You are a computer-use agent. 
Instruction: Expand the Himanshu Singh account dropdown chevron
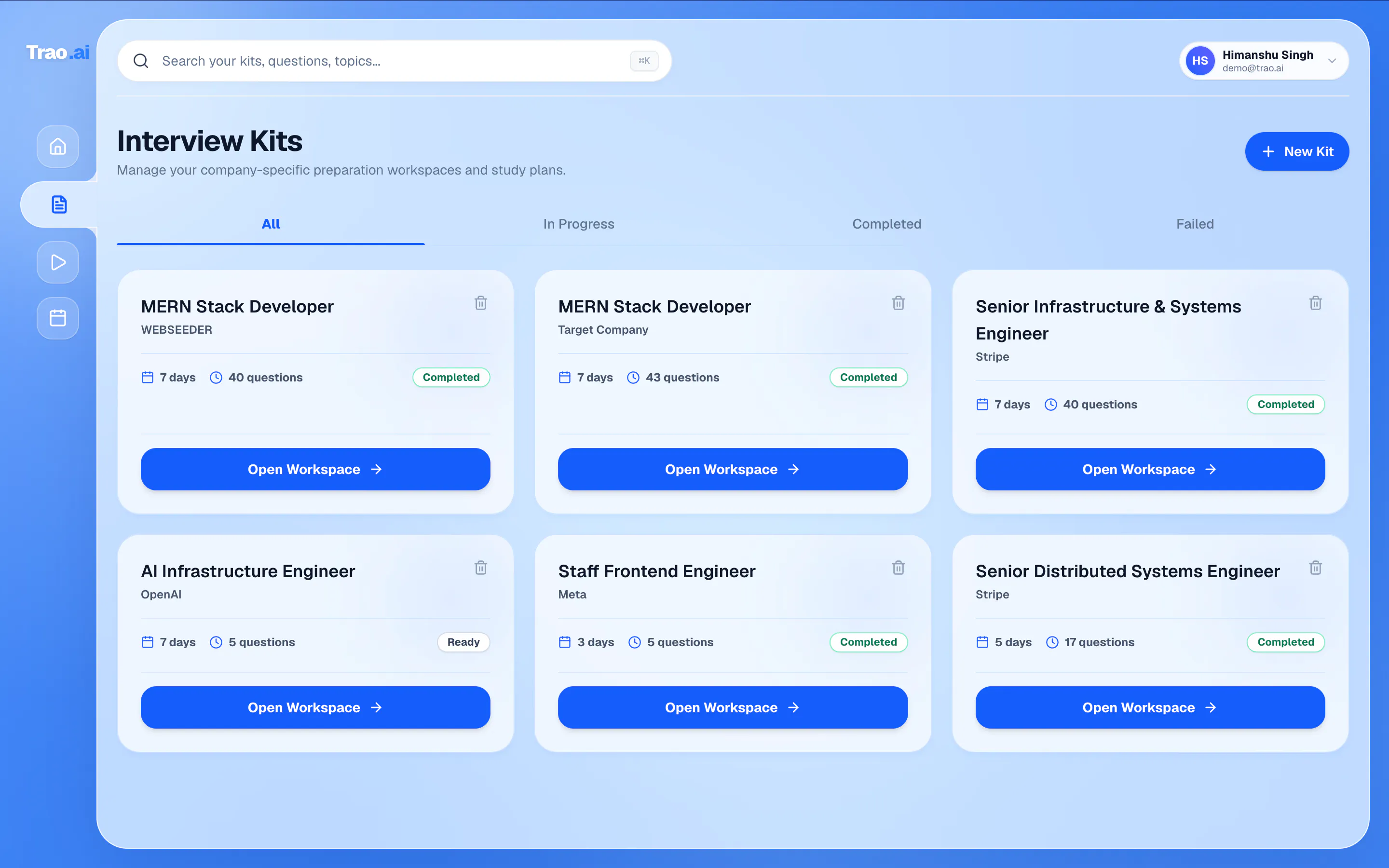tap(1332, 61)
